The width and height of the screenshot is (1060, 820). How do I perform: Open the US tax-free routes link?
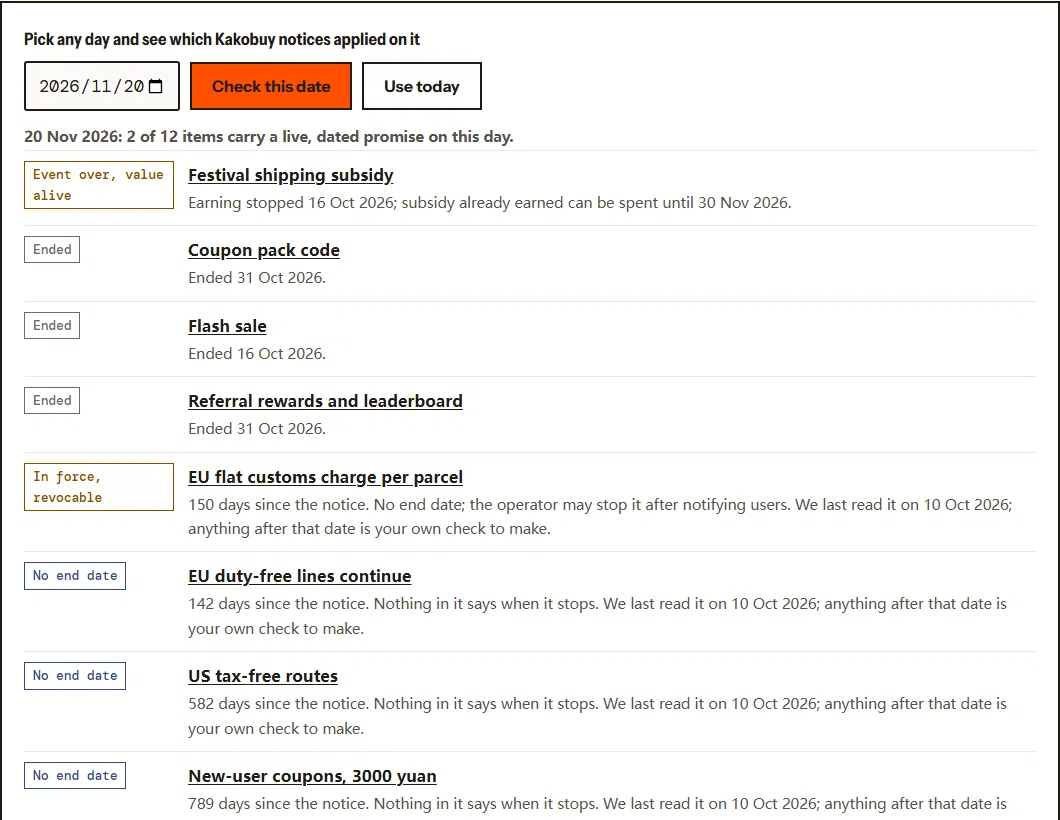tap(263, 676)
